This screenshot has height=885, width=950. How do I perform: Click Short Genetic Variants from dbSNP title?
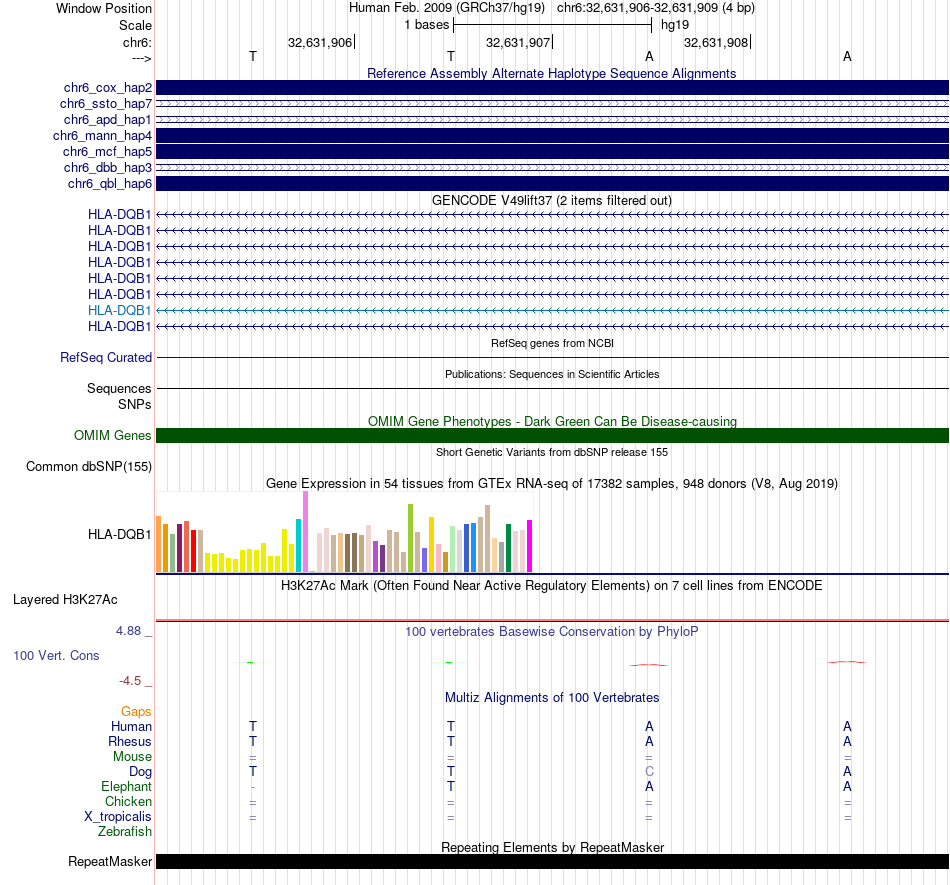pos(552,452)
